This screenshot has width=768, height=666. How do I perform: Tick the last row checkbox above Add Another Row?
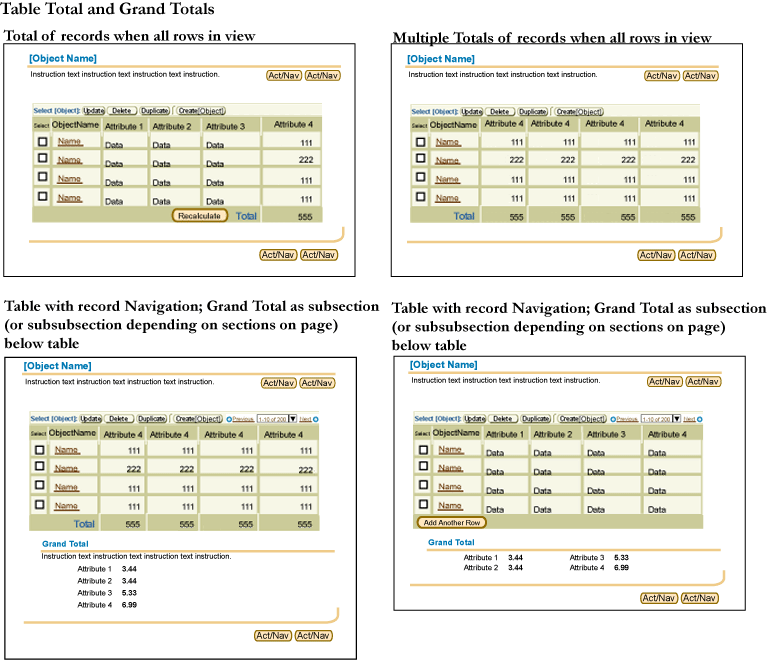(424, 503)
